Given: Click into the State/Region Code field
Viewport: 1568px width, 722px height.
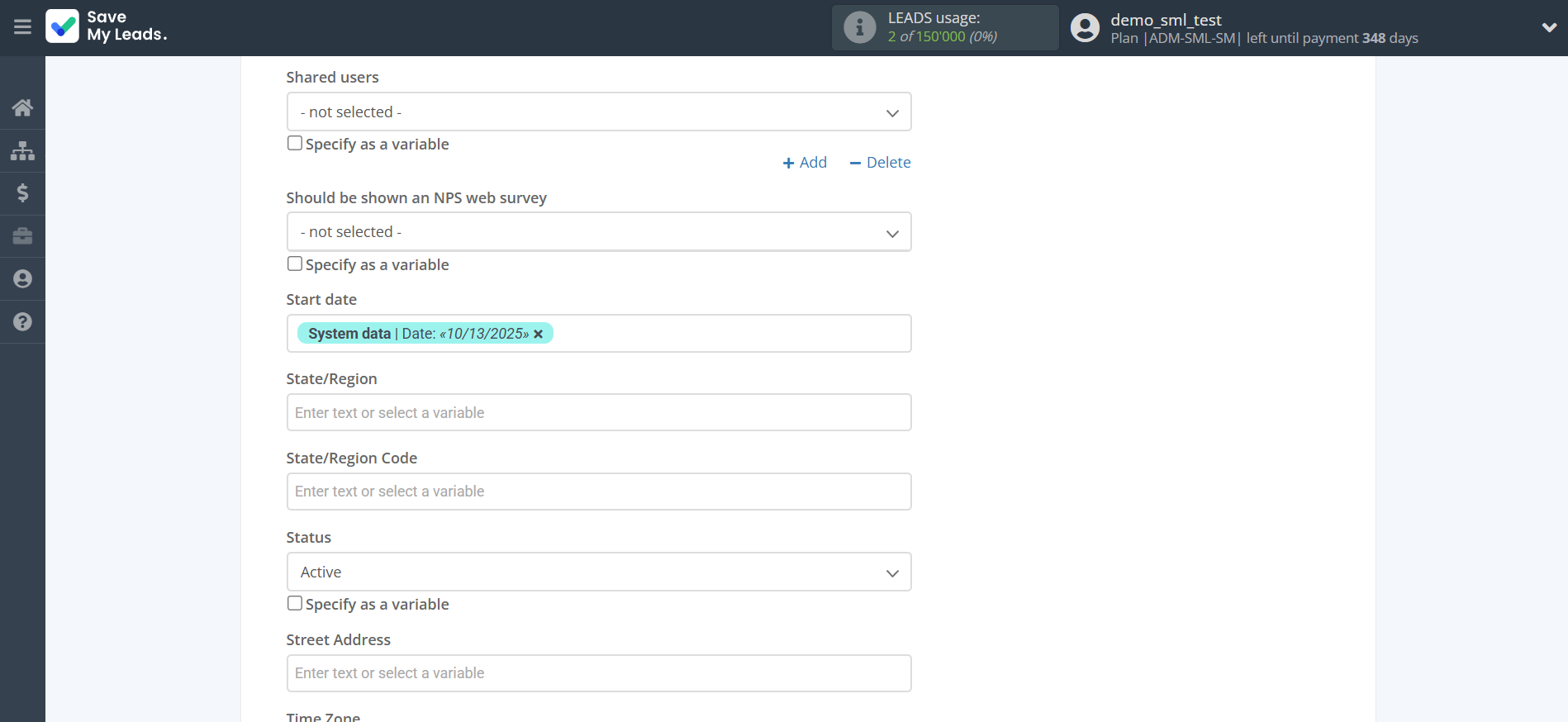Looking at the screenshot, I should [x=598, y=492].
